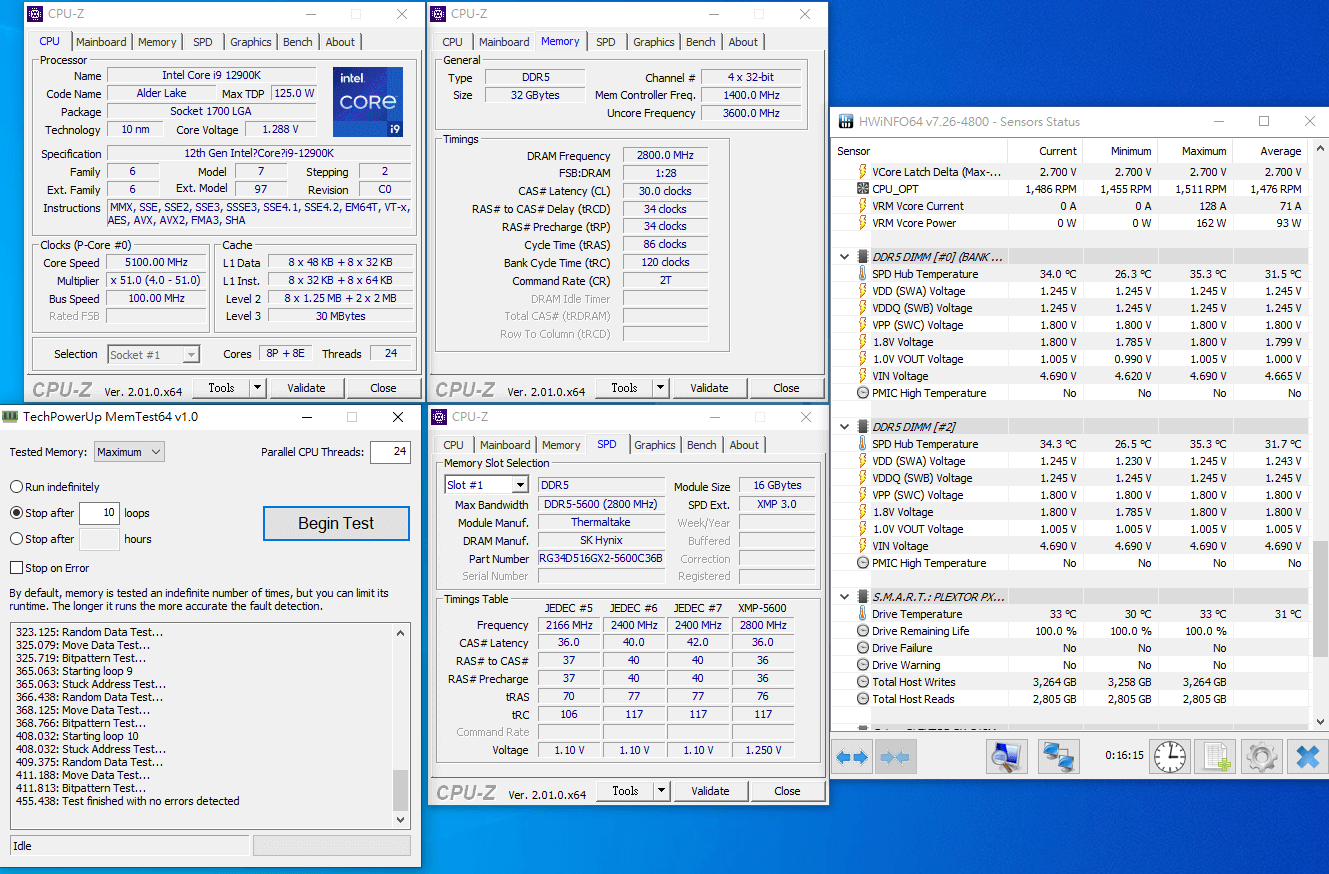This screenshot has height=874, width=1329.
Task: Click the Sensor column header in HWiNFO
Action: 921,151
